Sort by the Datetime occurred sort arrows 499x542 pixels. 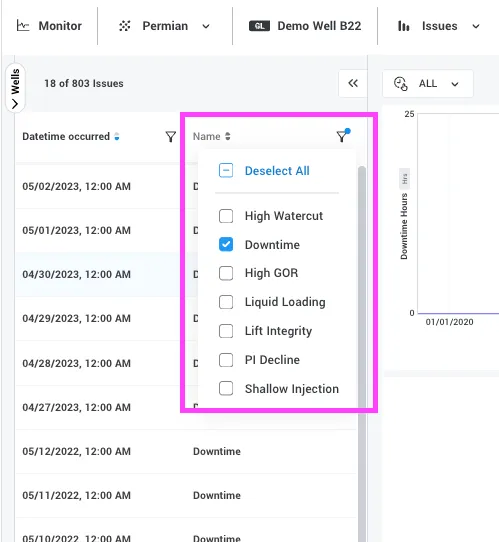117,137
